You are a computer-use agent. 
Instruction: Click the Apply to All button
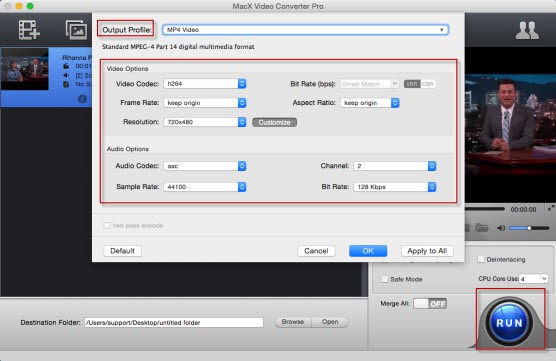tap(427, 251)
